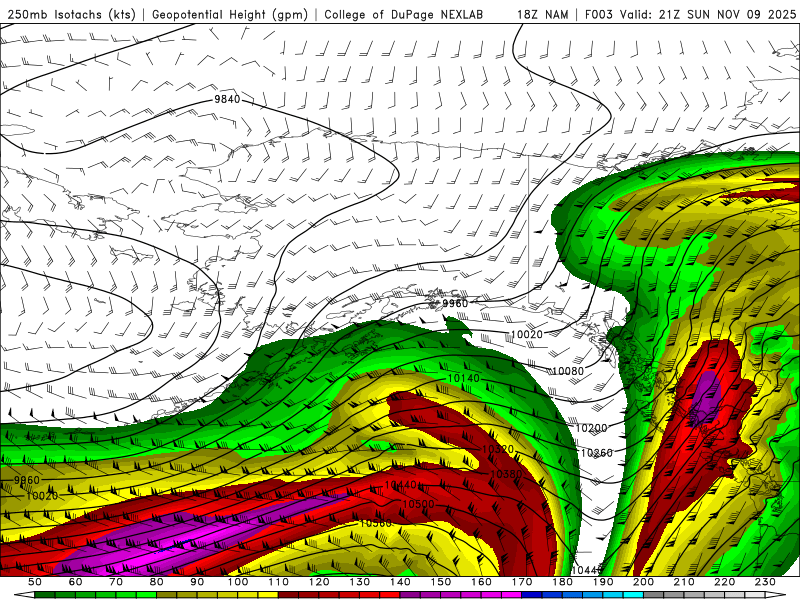800x600 pixels.
Task: Click the 140 kts color scale label
Action: (400, 582)
